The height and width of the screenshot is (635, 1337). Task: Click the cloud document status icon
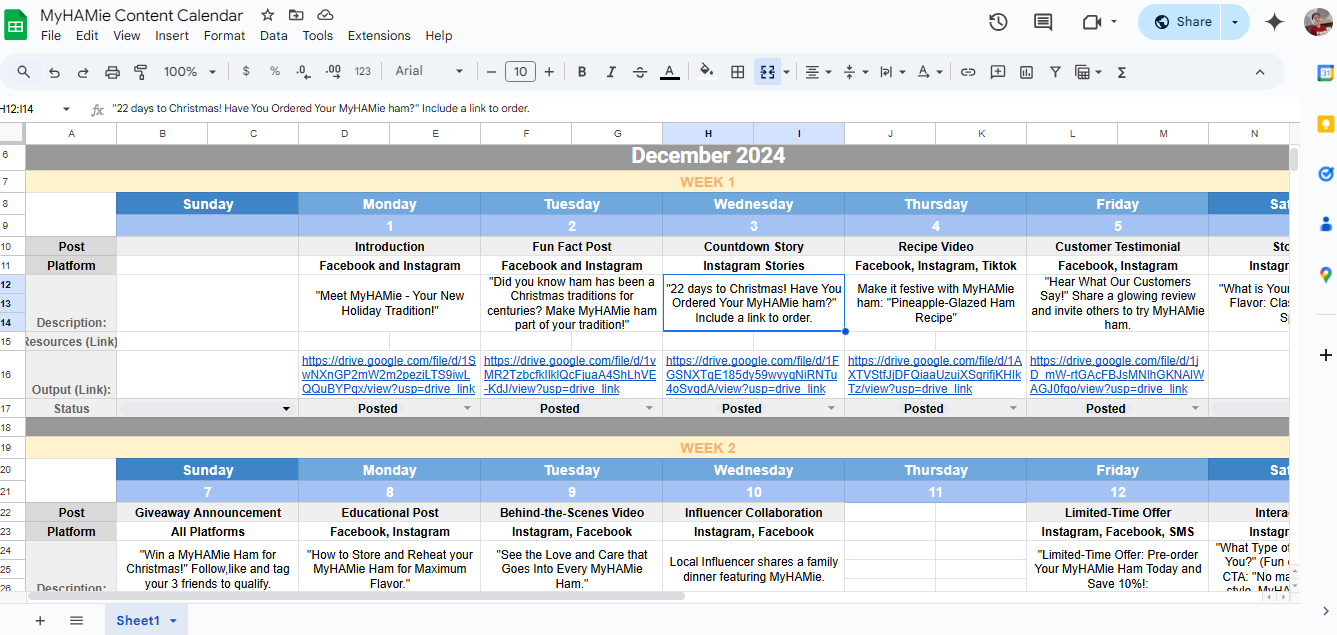(x=325, y=15)
